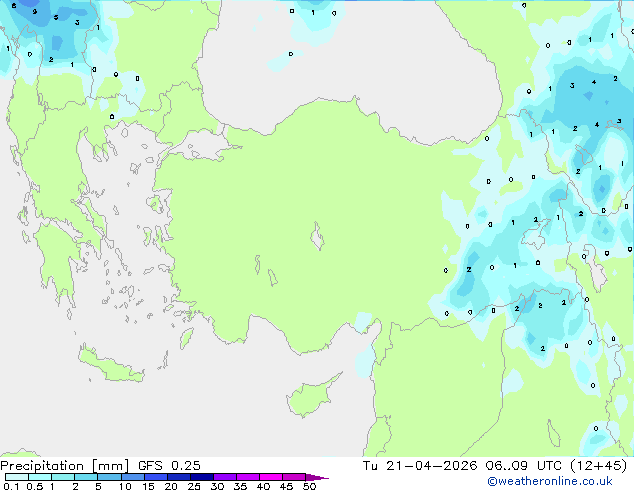The image size is (634, 490).
Task: Click the '0.5' legend scale label
Action: (35, 486)
